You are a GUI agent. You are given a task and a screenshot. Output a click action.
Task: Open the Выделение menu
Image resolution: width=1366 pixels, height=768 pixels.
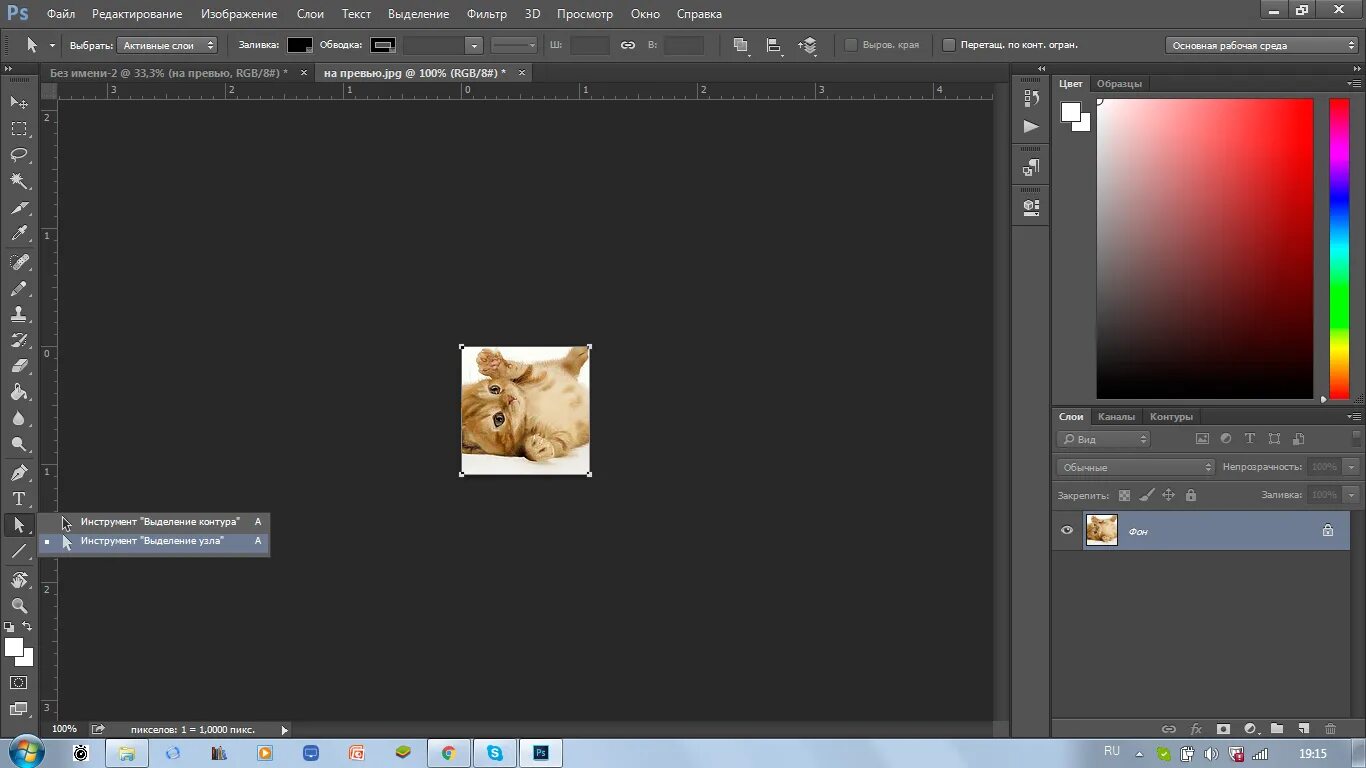tap(419, 14)
